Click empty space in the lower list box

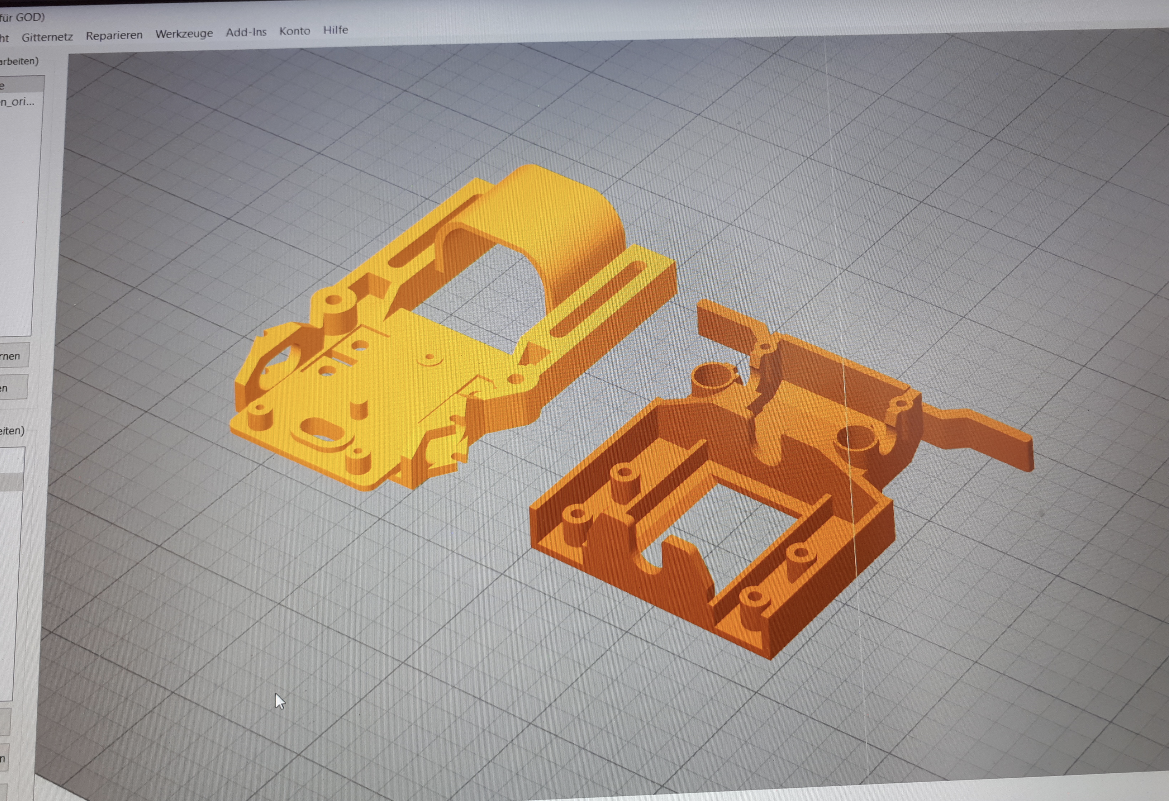click(8, 600)
